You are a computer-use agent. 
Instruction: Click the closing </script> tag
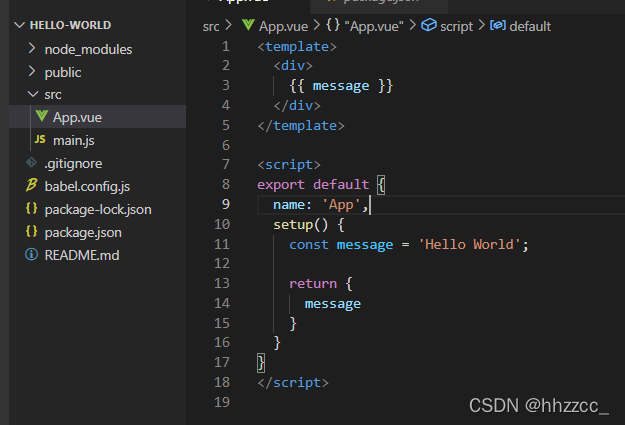[x=293, y=383]
